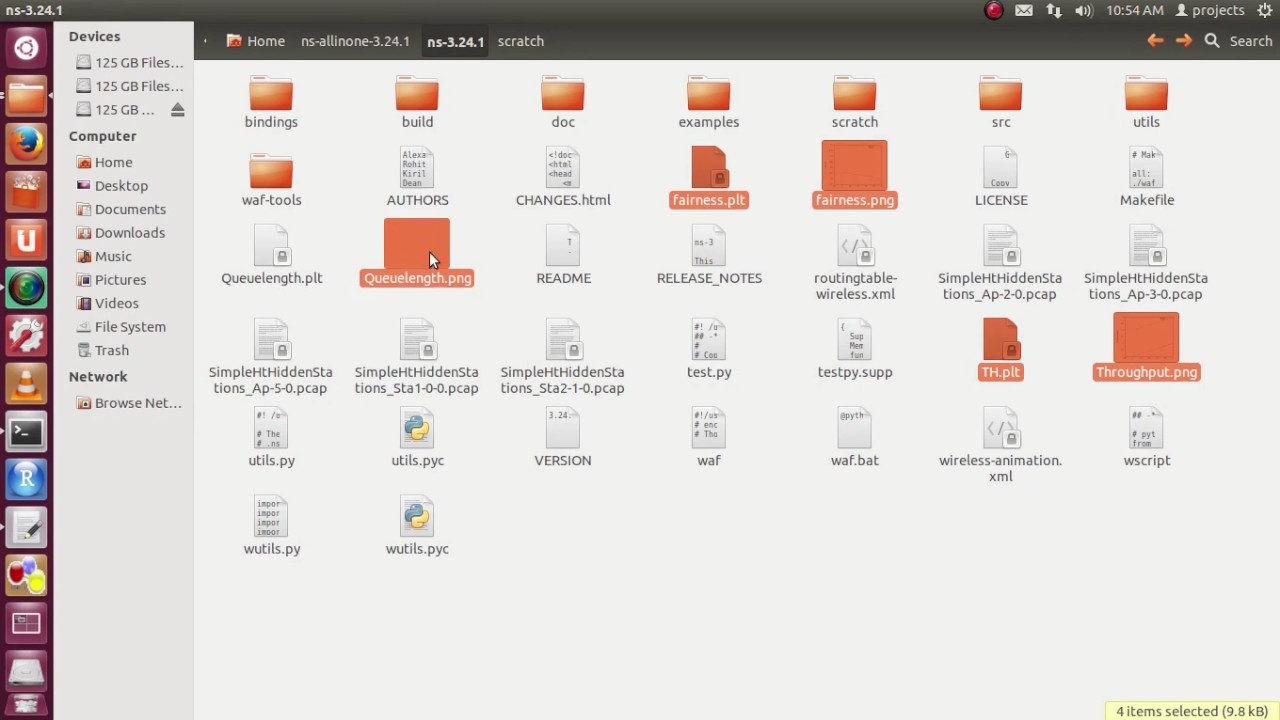Select the utils.pyc file

point(417,438)
